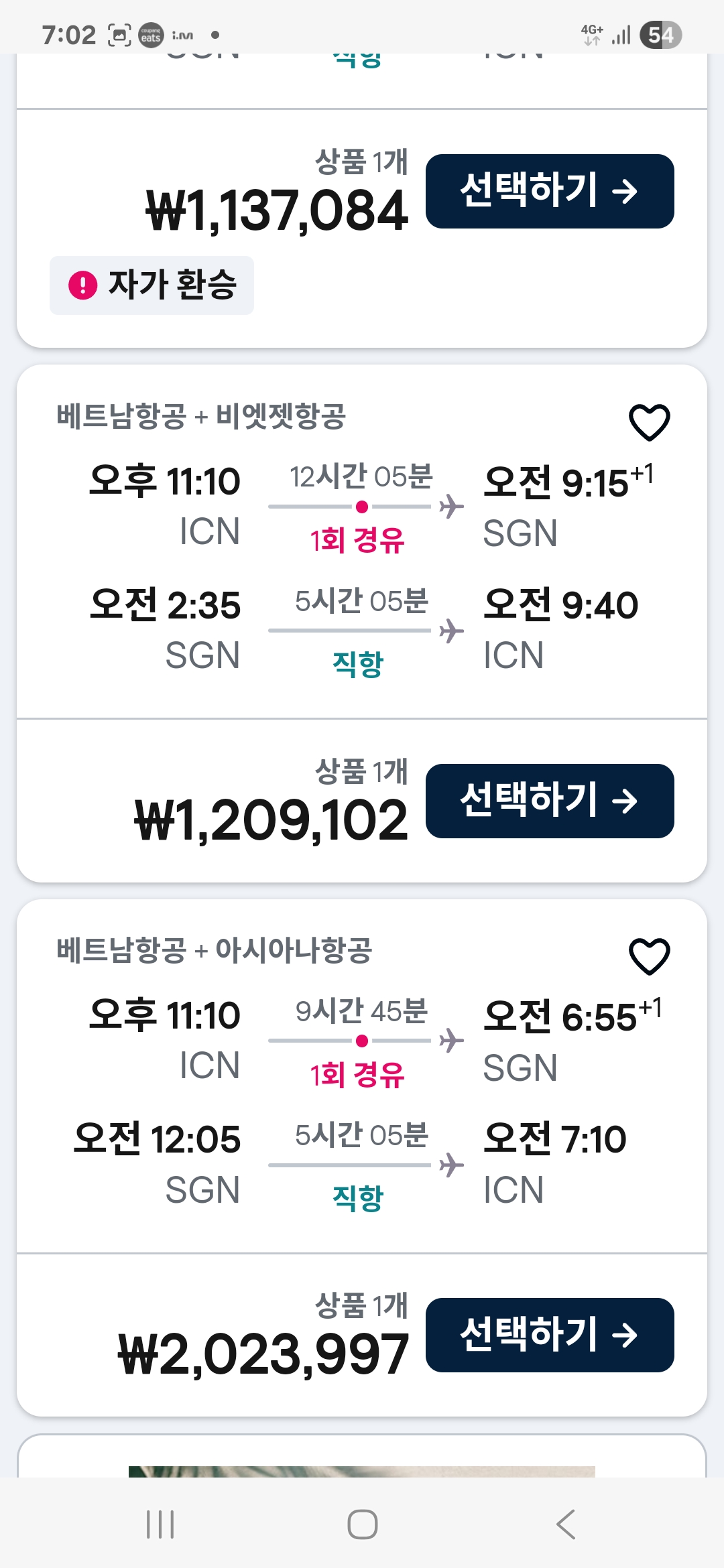Favorite the 베트남항공 + 비엣젯항공 flight with heart icon
Image resolution: width=724 pixels, height=1568 pixels.
(649, 422)
